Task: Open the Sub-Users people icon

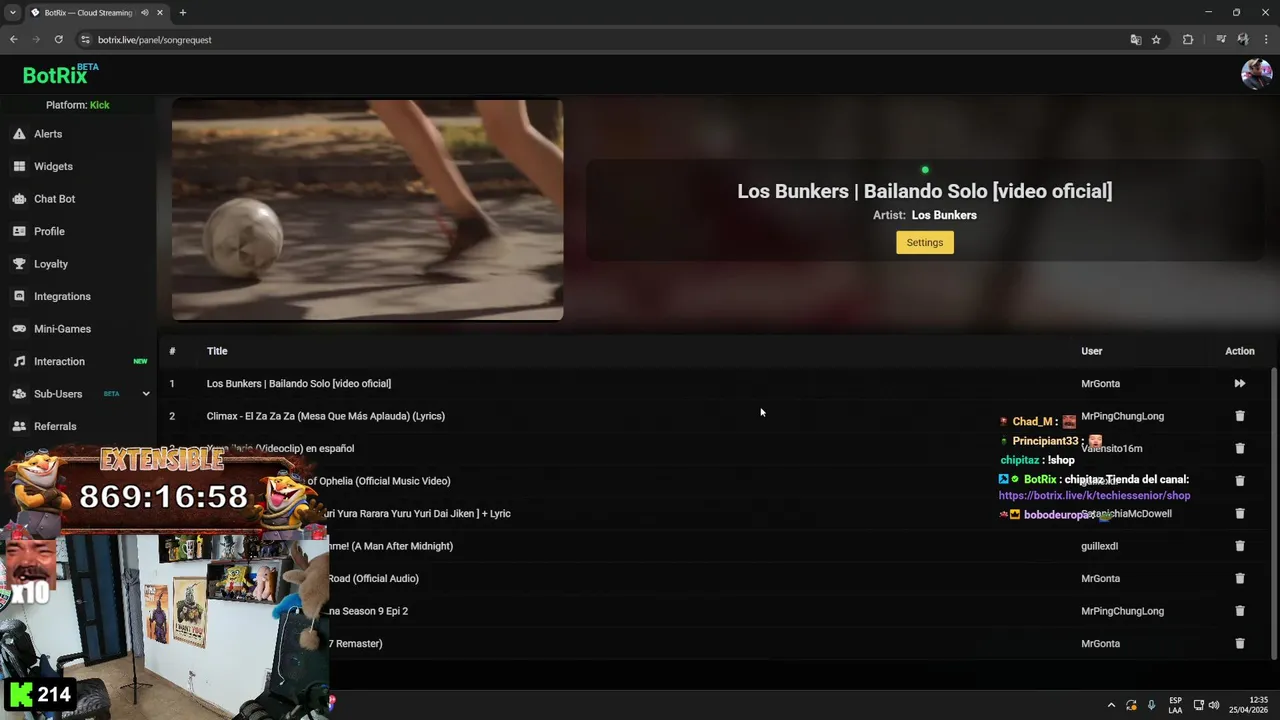Action: point(19,394)
